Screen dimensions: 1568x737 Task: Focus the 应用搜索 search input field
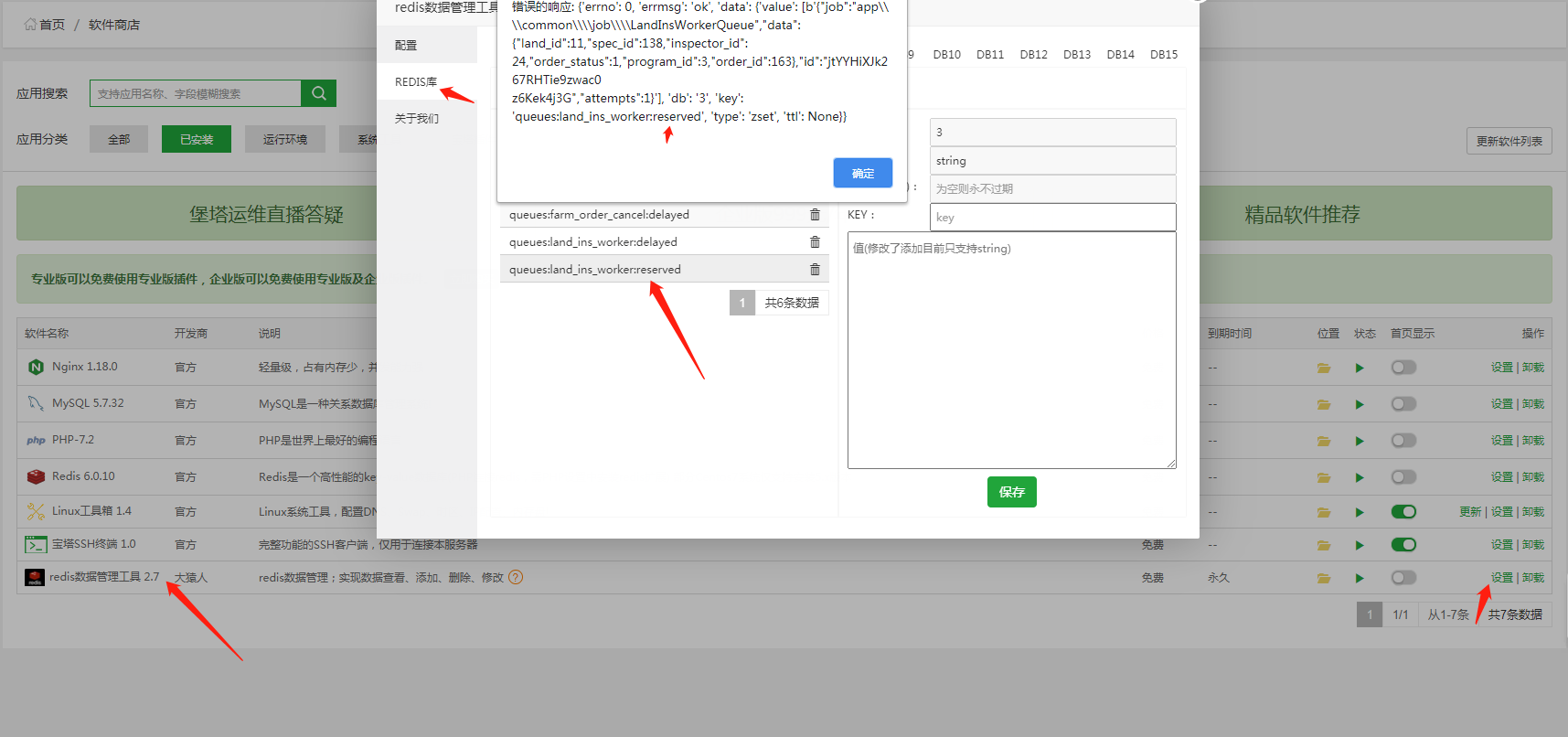tap(196, 93)
